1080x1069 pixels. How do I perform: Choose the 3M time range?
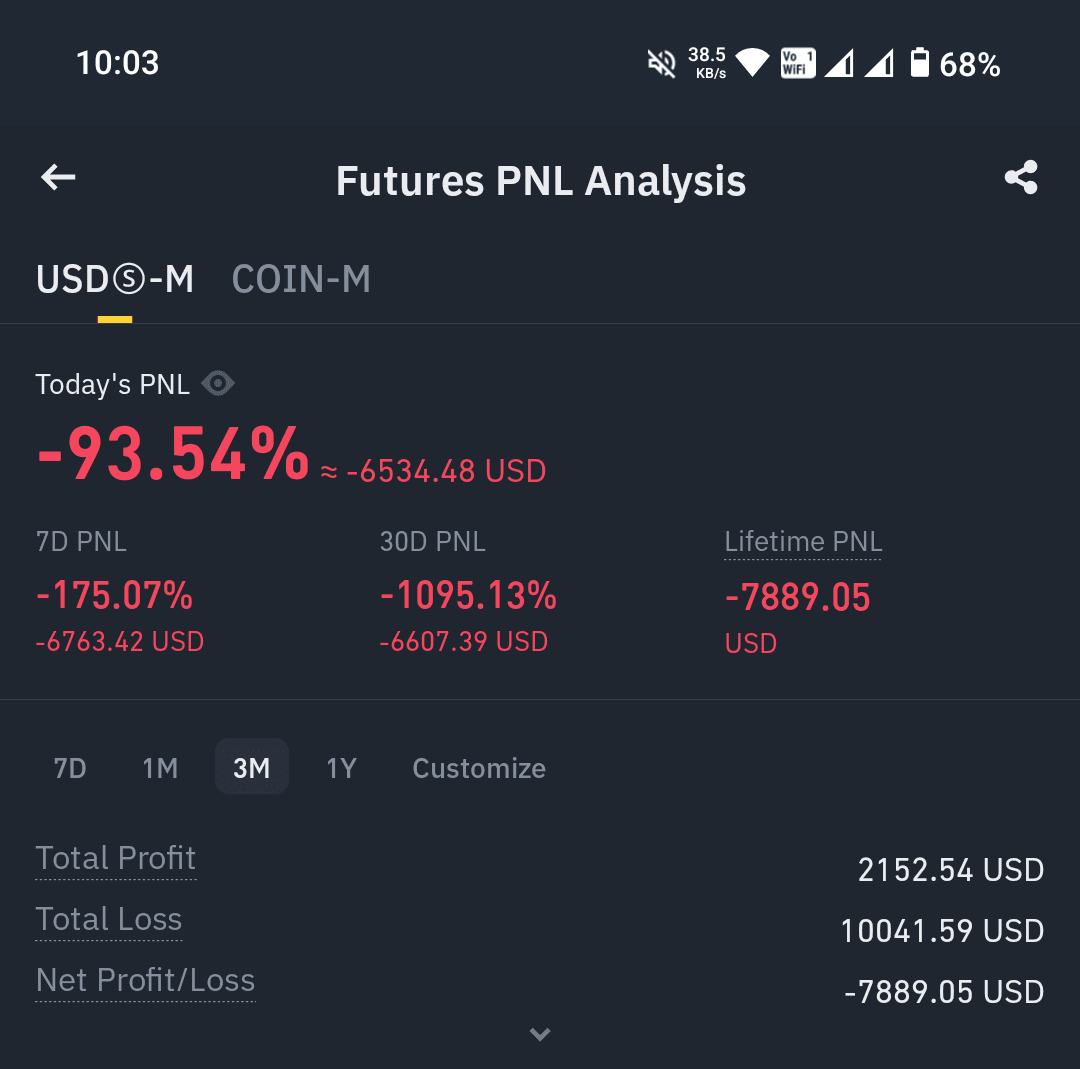point(251,767)
